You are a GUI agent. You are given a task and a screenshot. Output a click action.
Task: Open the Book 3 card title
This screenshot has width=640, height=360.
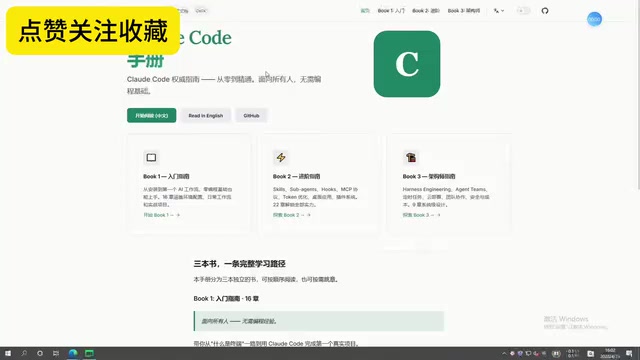429,176
